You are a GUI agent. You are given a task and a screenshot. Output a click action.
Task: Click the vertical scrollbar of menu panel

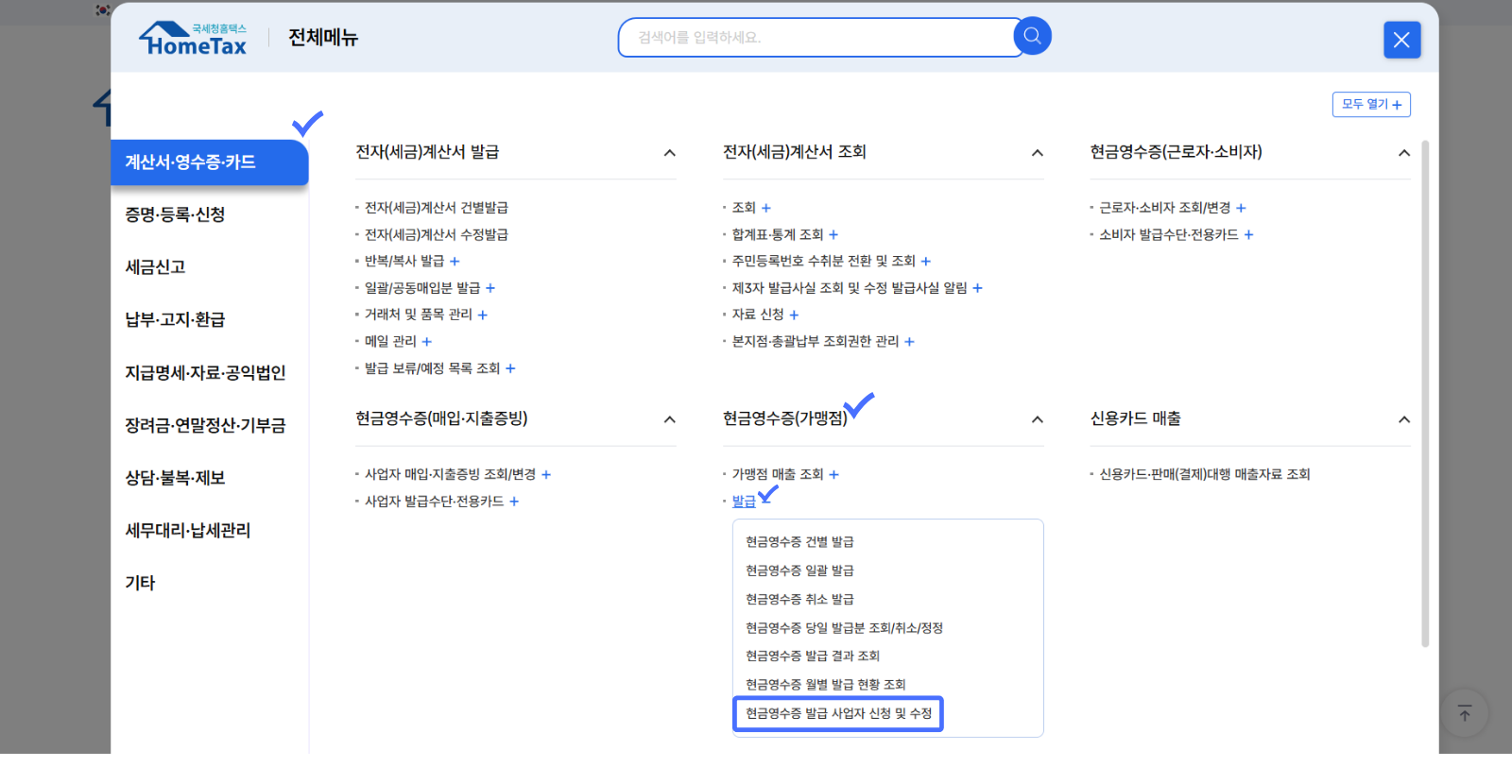pos(1425,393)
